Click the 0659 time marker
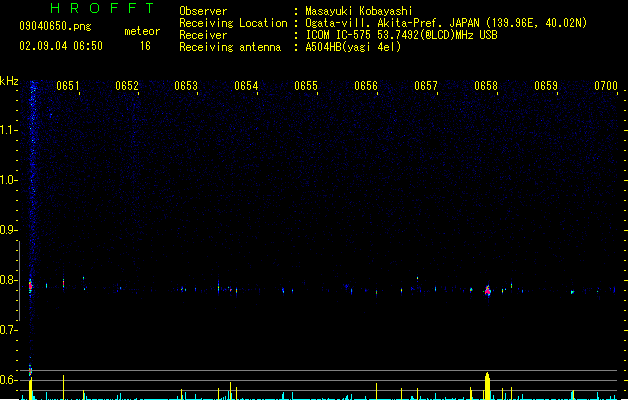 546,86
